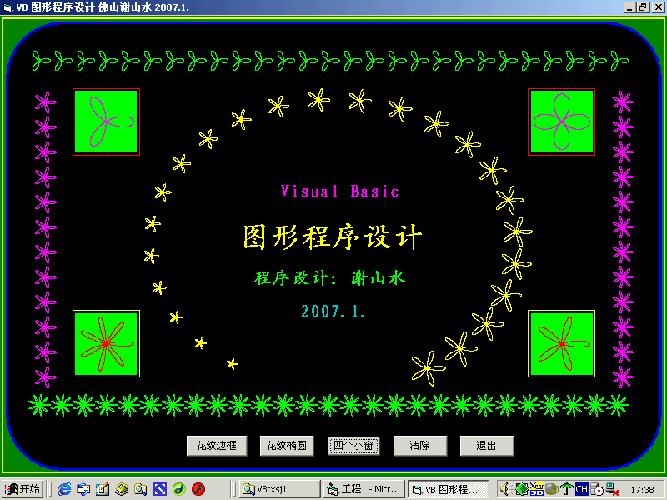Launch the red Flash quick launch icon

(198, 489)
